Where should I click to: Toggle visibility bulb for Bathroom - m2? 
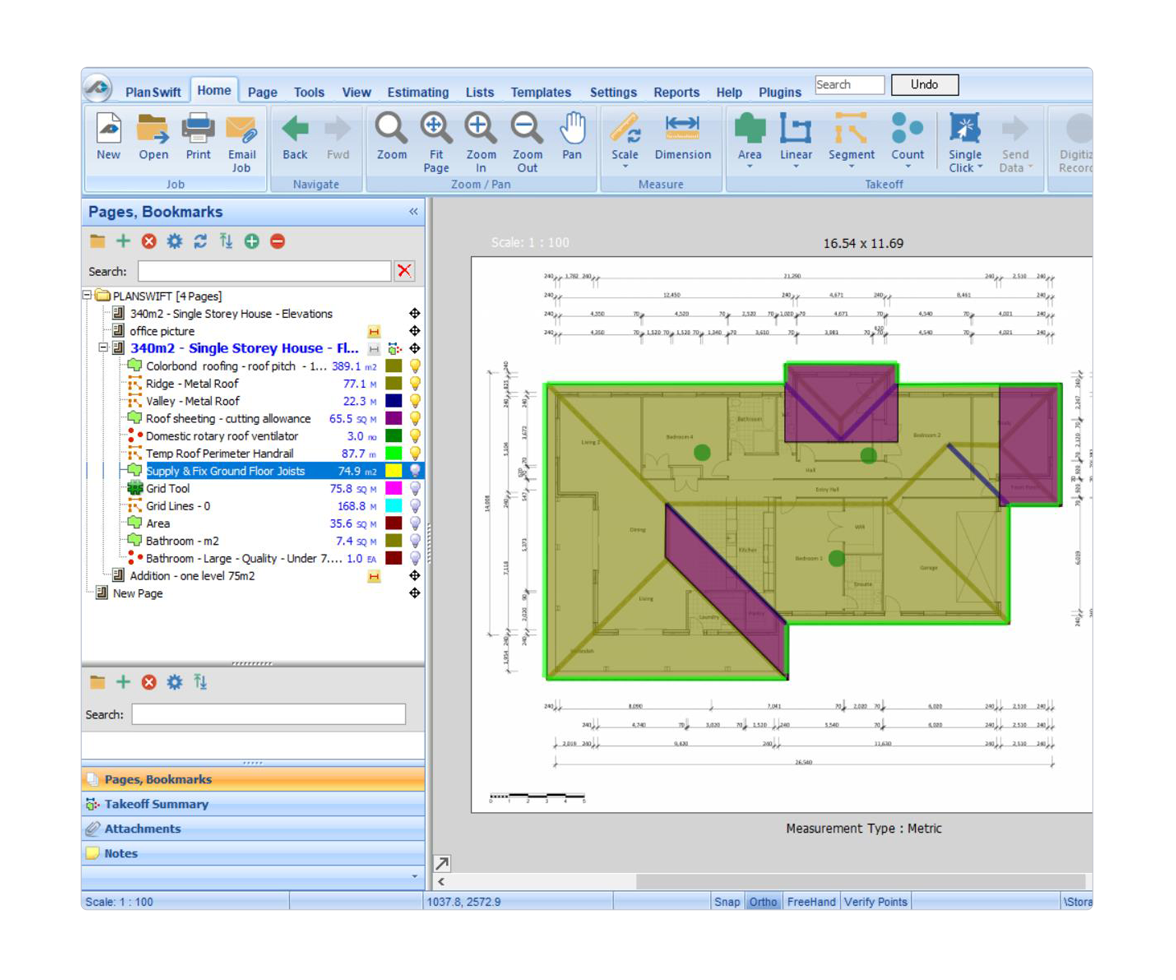pos(415,541)
